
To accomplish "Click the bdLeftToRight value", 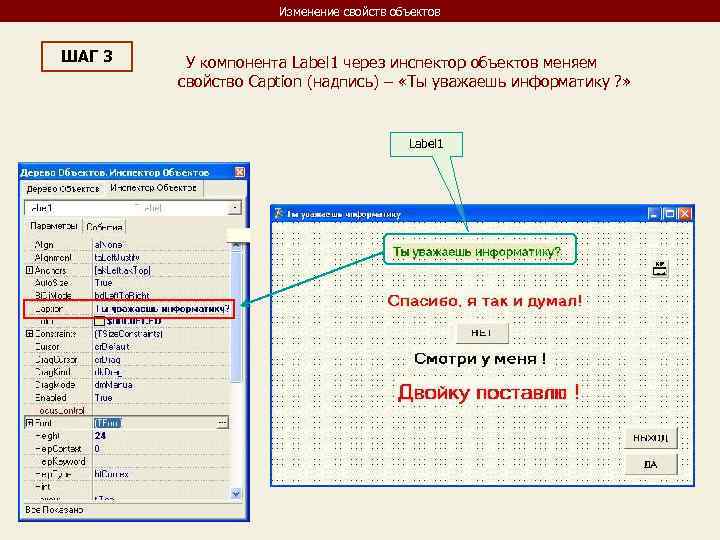I will [x=122, y=295].
